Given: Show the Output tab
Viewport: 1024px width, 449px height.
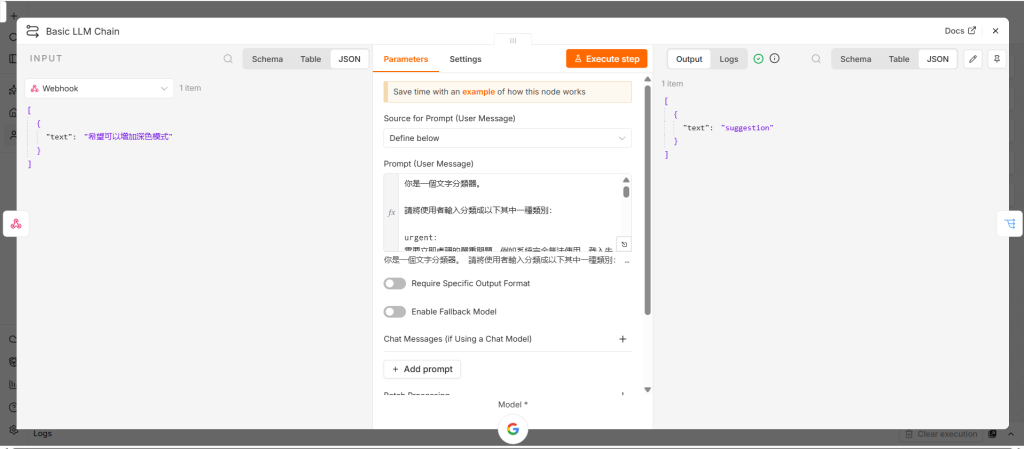Looking at the screenshot, I should click(689, 59).
